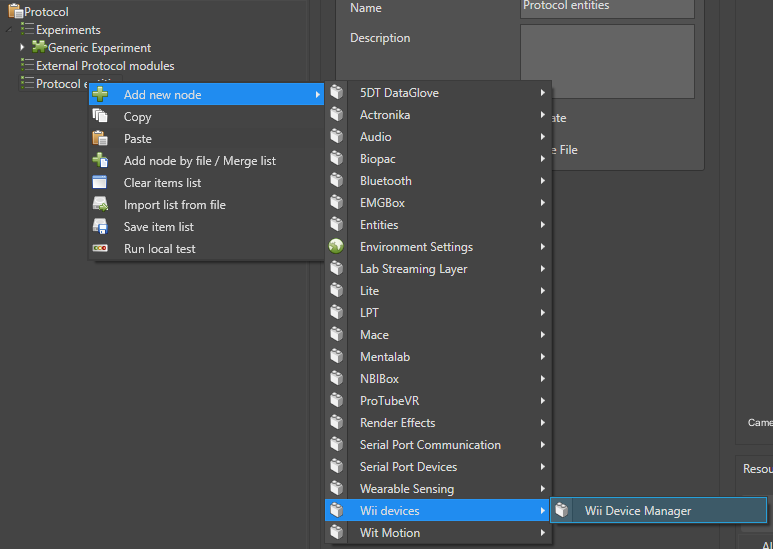Screen dimensions: 773x549
Task: Click the Protocol root clipboard icon
Action: [x=16, y=11]
